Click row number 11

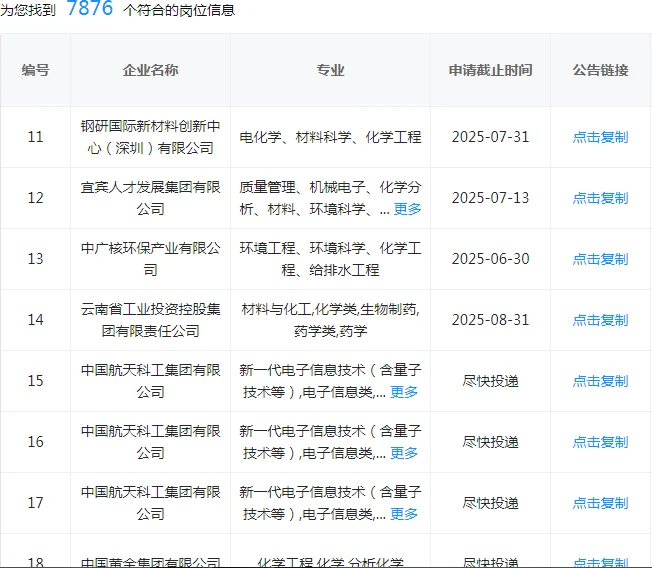click(x=35, y=137)
